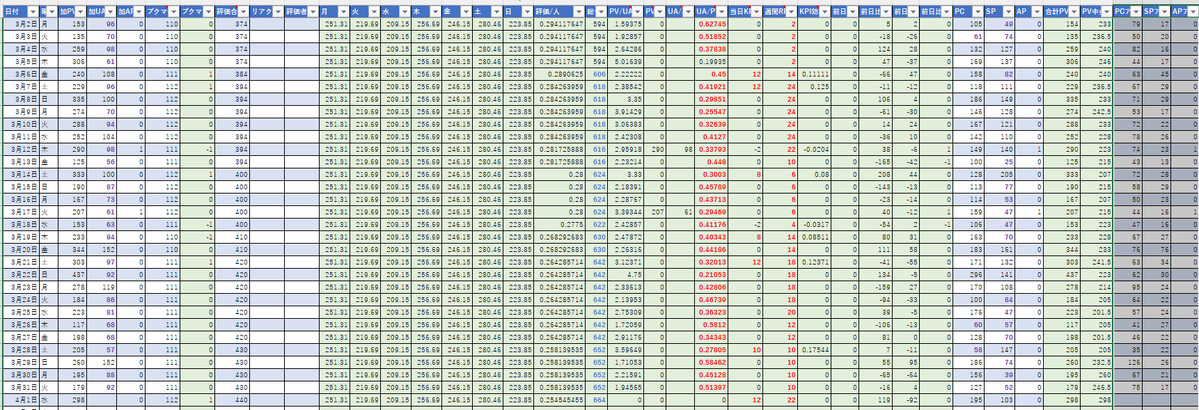This screenshot has height=410, width=1199.
Task: Open the PV中 column filter dropdown
Action: coord(1105,12)
